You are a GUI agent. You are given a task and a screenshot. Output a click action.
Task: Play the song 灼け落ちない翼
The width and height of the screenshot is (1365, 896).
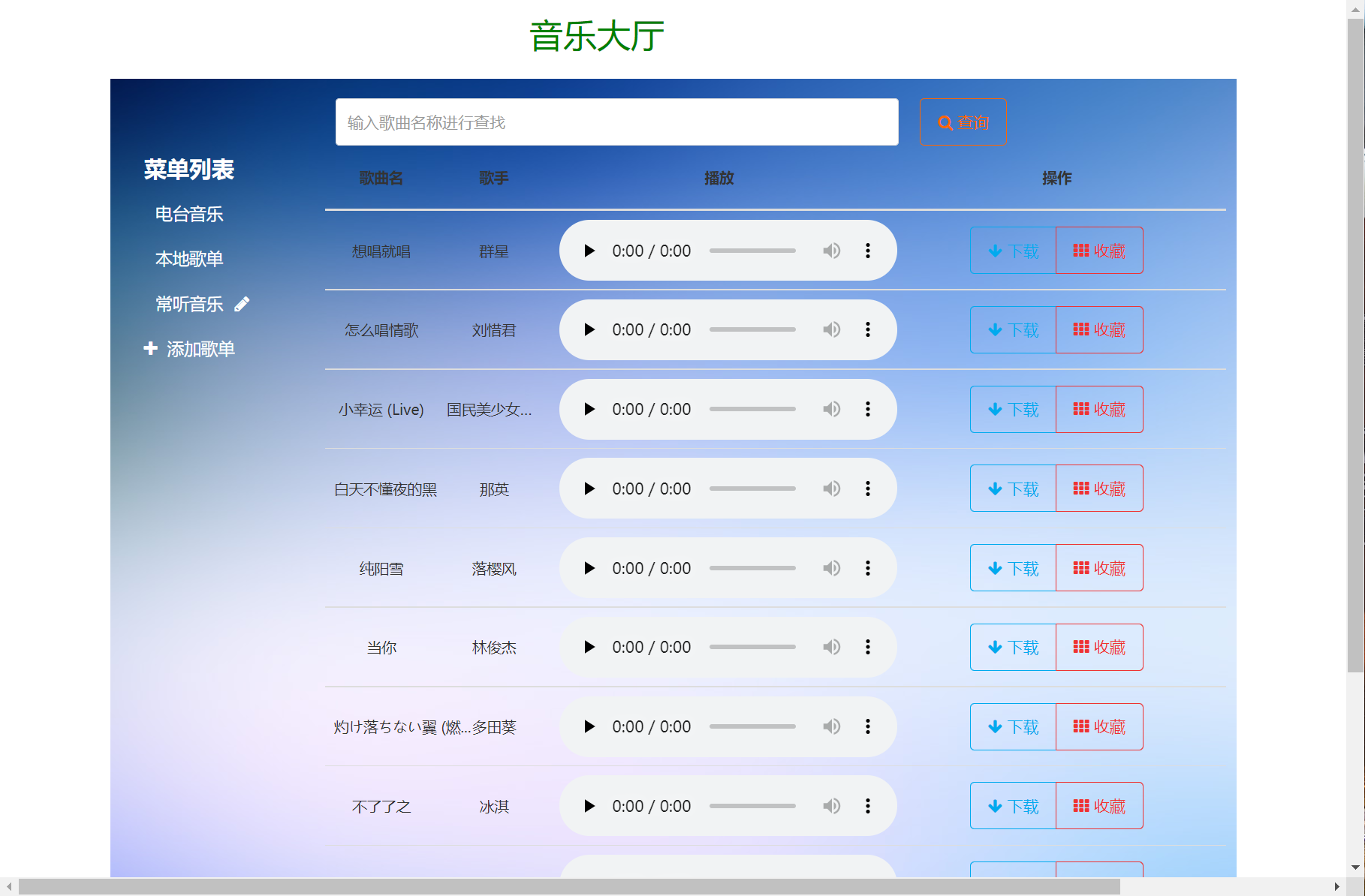pyautogui.click(x=589, y=726)
